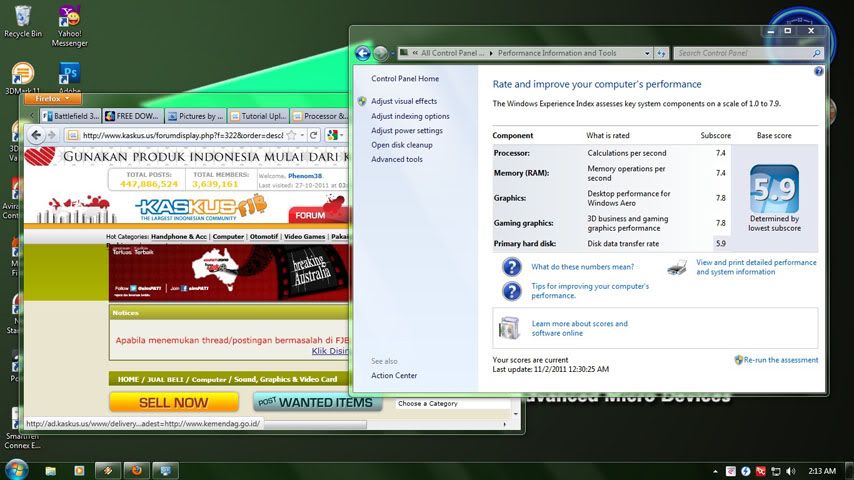The image size is (854, 480).
Task: Open the 3DMark 11 desktop shortcut
Action: pyautogui.click(x=22, y=78)
